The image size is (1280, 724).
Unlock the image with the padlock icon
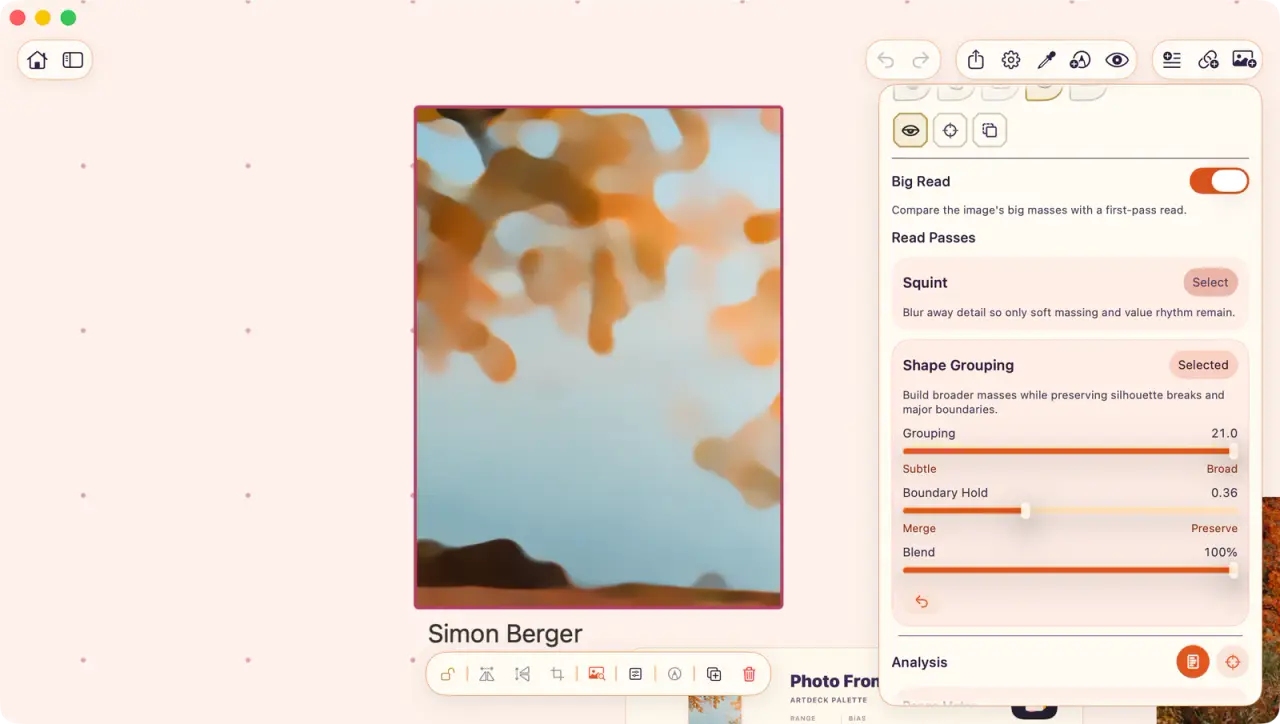[x=448, y=674]
